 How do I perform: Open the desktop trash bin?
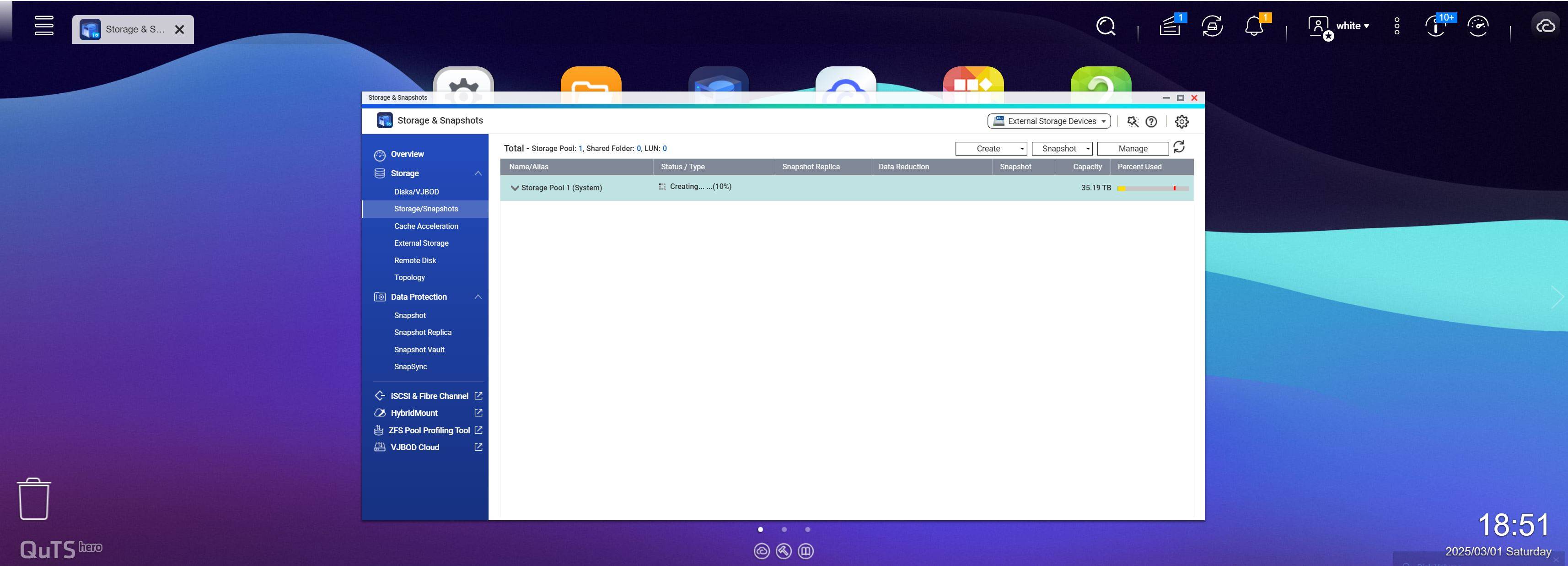coord(34,498)
